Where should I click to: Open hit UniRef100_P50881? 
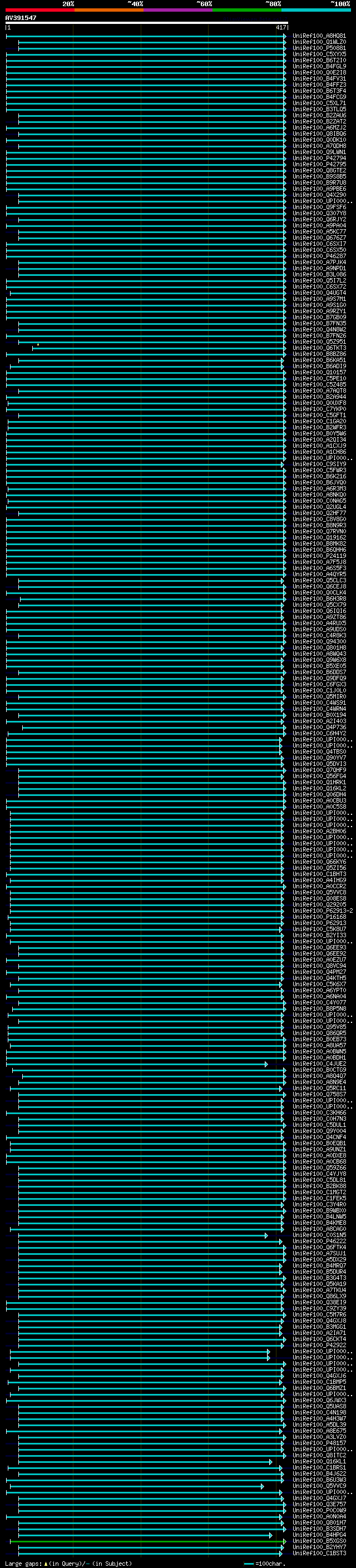(319, 48)
